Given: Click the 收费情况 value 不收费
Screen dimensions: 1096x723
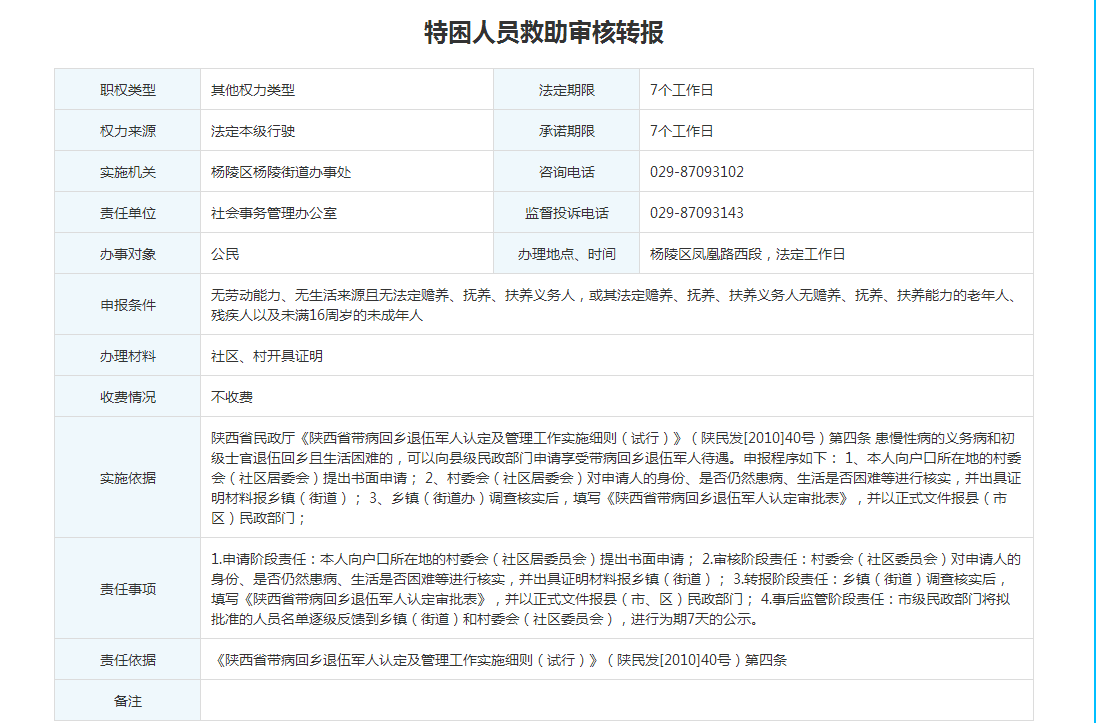Looking at the screenshot, I should (x=232, y=397).
